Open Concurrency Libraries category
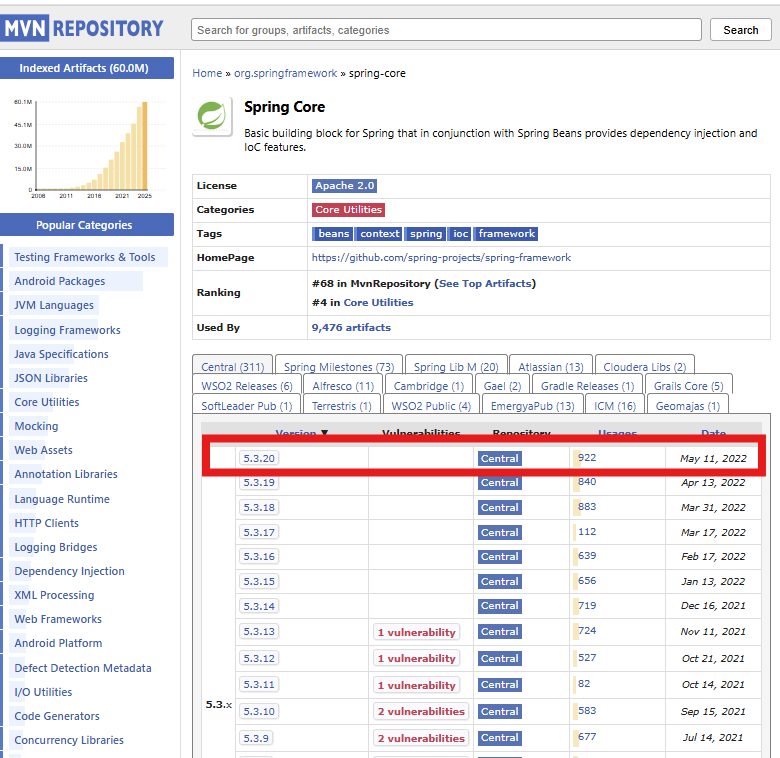Screen dimensions: 780x758 (69, 740)
